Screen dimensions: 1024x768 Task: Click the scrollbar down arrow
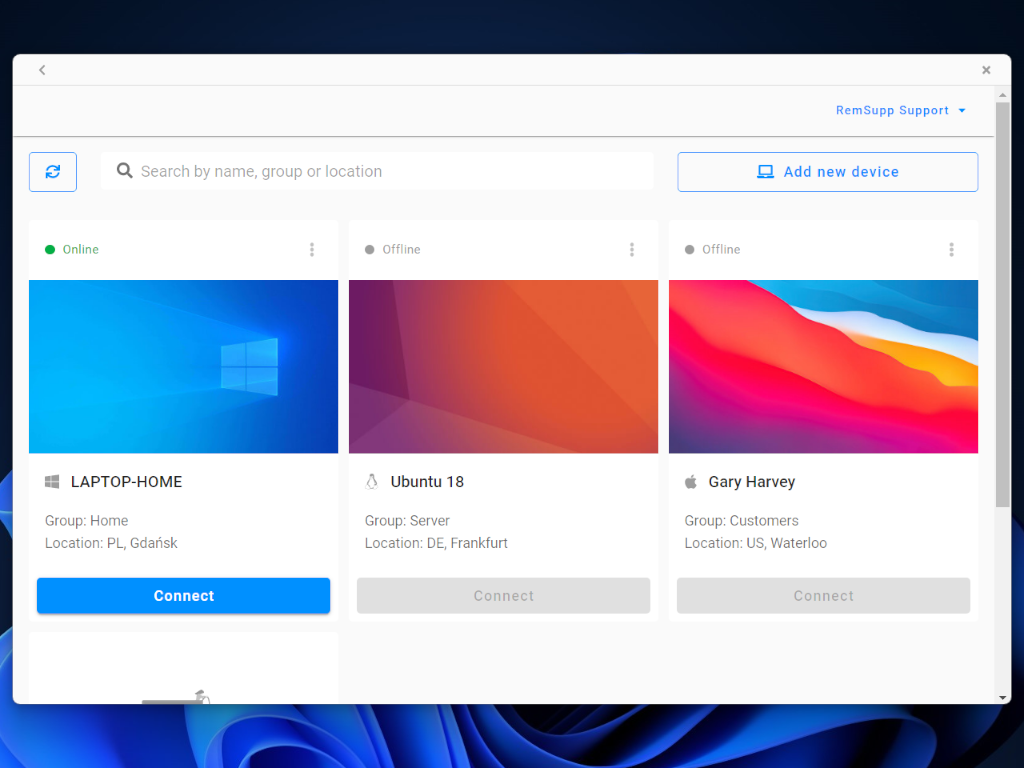click(x=1003, y=697)
